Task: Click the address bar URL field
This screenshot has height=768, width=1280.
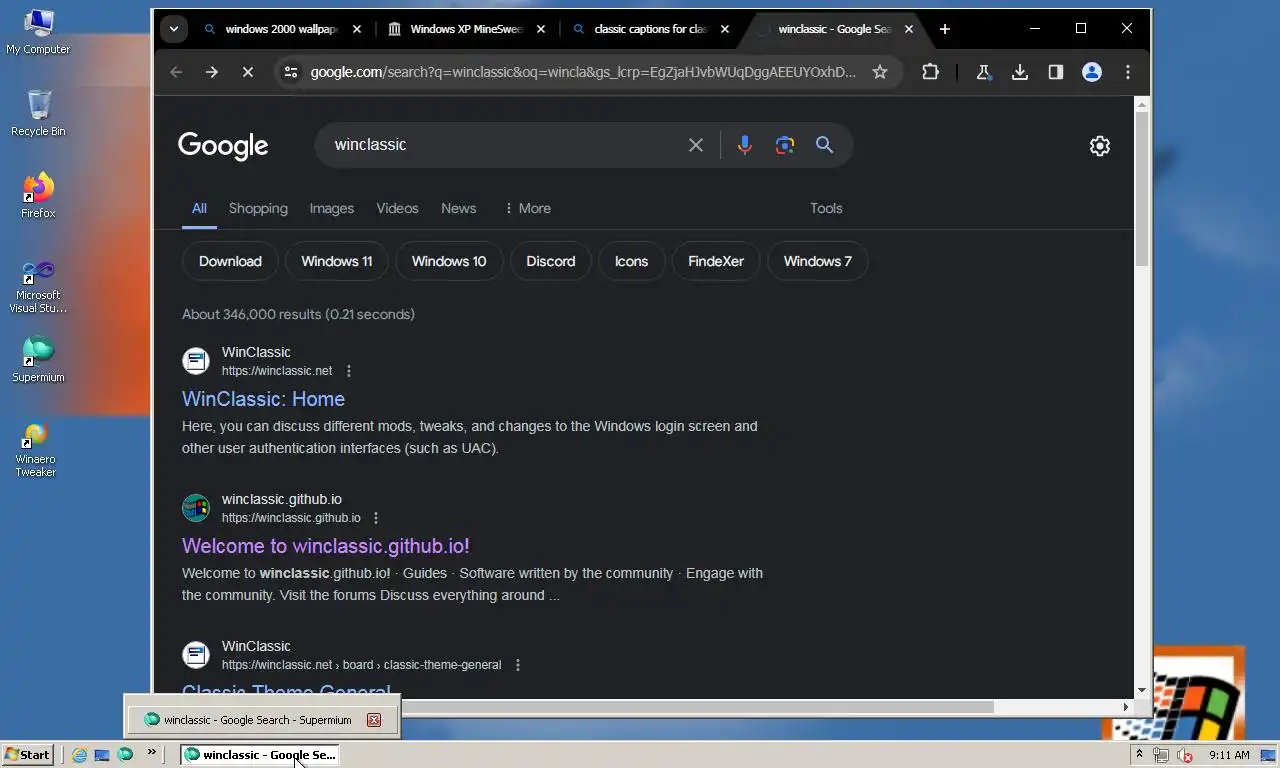Action: tap(583, 72)
